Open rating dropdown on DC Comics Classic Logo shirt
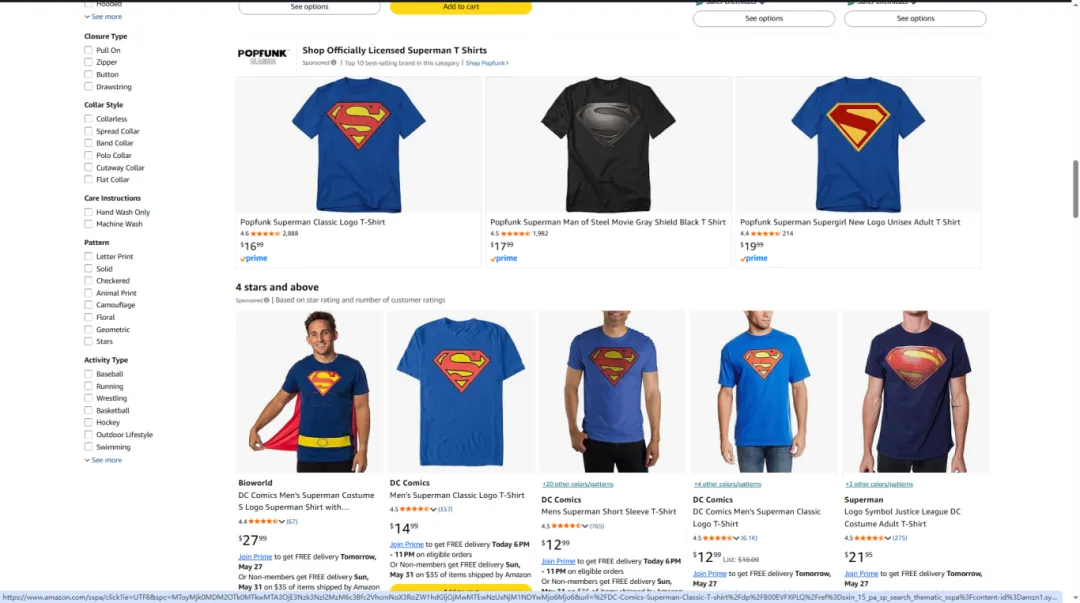Viewport: 1080px width, 603px height. point(736,538)
